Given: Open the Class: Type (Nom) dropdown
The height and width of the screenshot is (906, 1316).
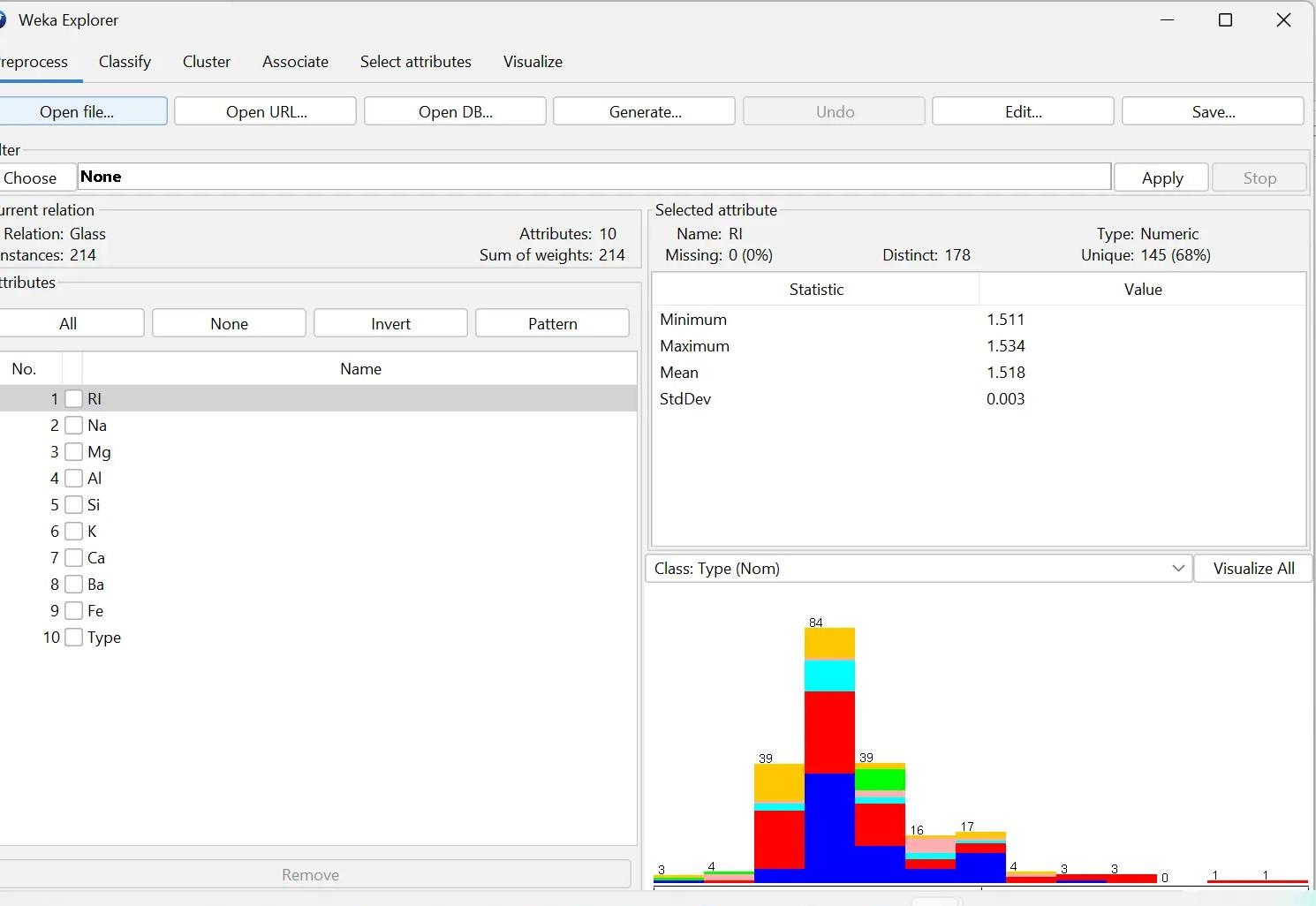Looking at the screenshot, I should [1178, 568].
